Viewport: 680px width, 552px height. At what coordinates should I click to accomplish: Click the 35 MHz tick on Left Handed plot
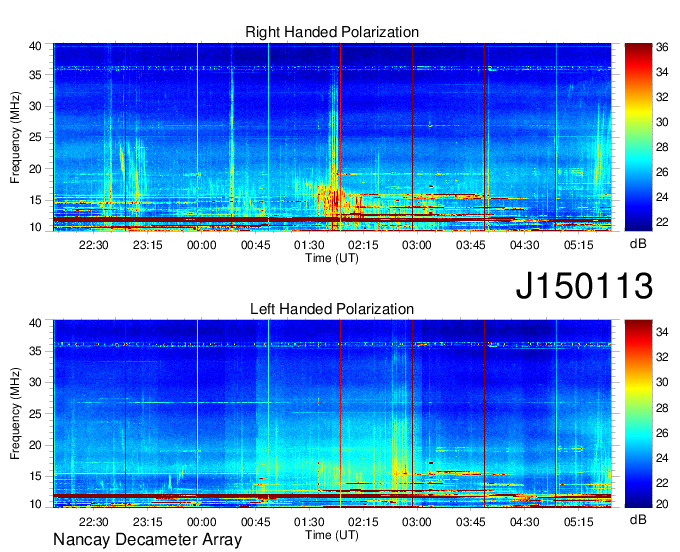pos(35,351)
